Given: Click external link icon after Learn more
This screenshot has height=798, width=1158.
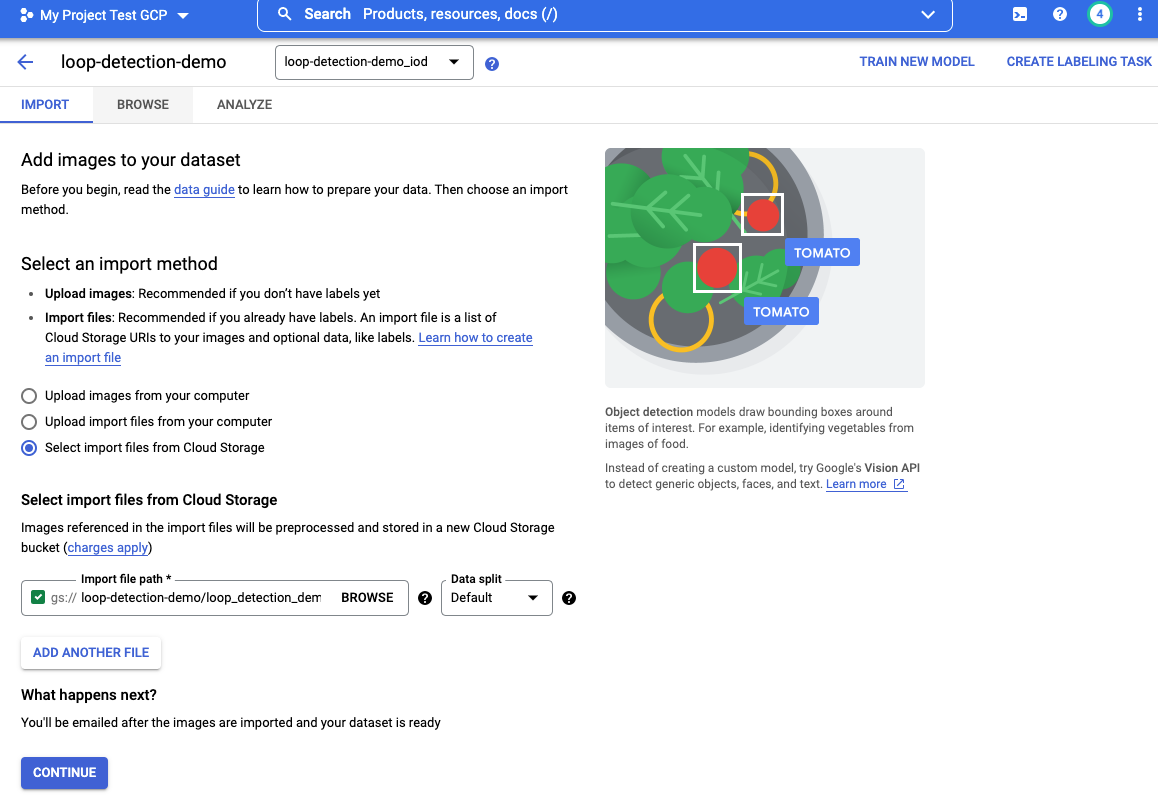Looking at the screenshot, I should (899, 484).
